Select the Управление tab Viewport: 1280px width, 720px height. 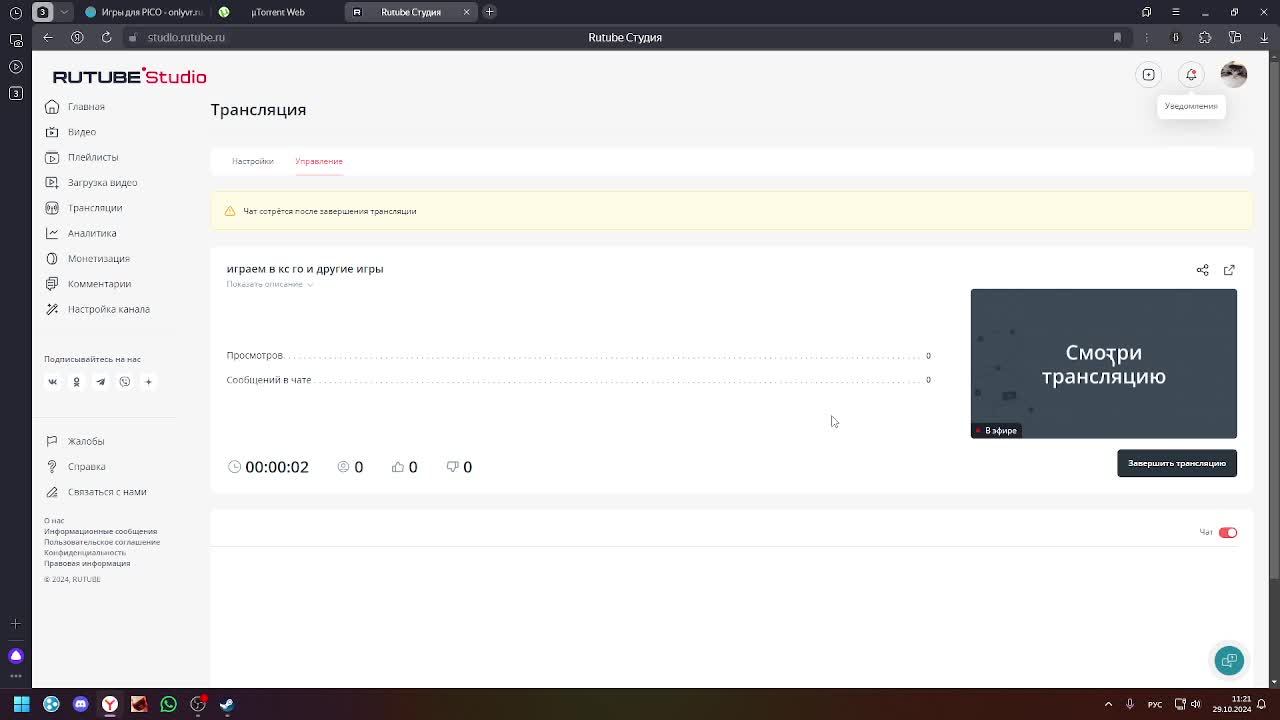click(x=319, y=161)
